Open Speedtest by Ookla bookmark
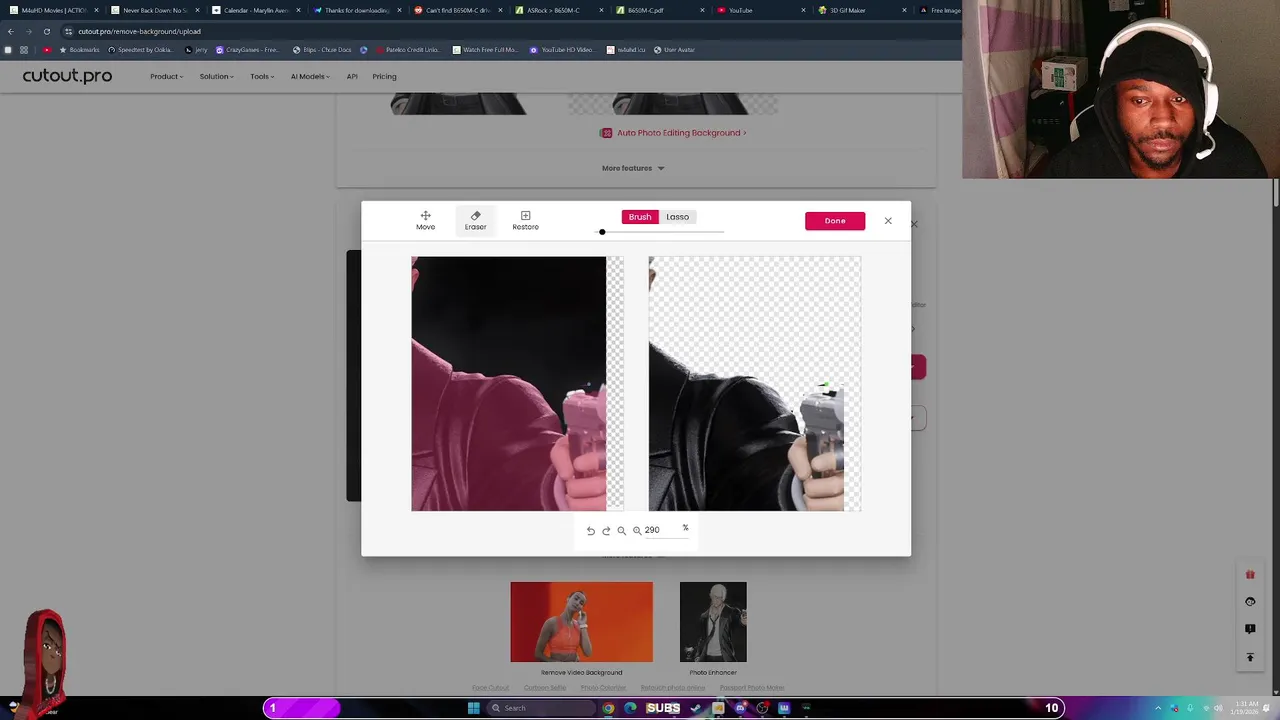Screen dimensions: 1280x720 click(x=139, y=50)
